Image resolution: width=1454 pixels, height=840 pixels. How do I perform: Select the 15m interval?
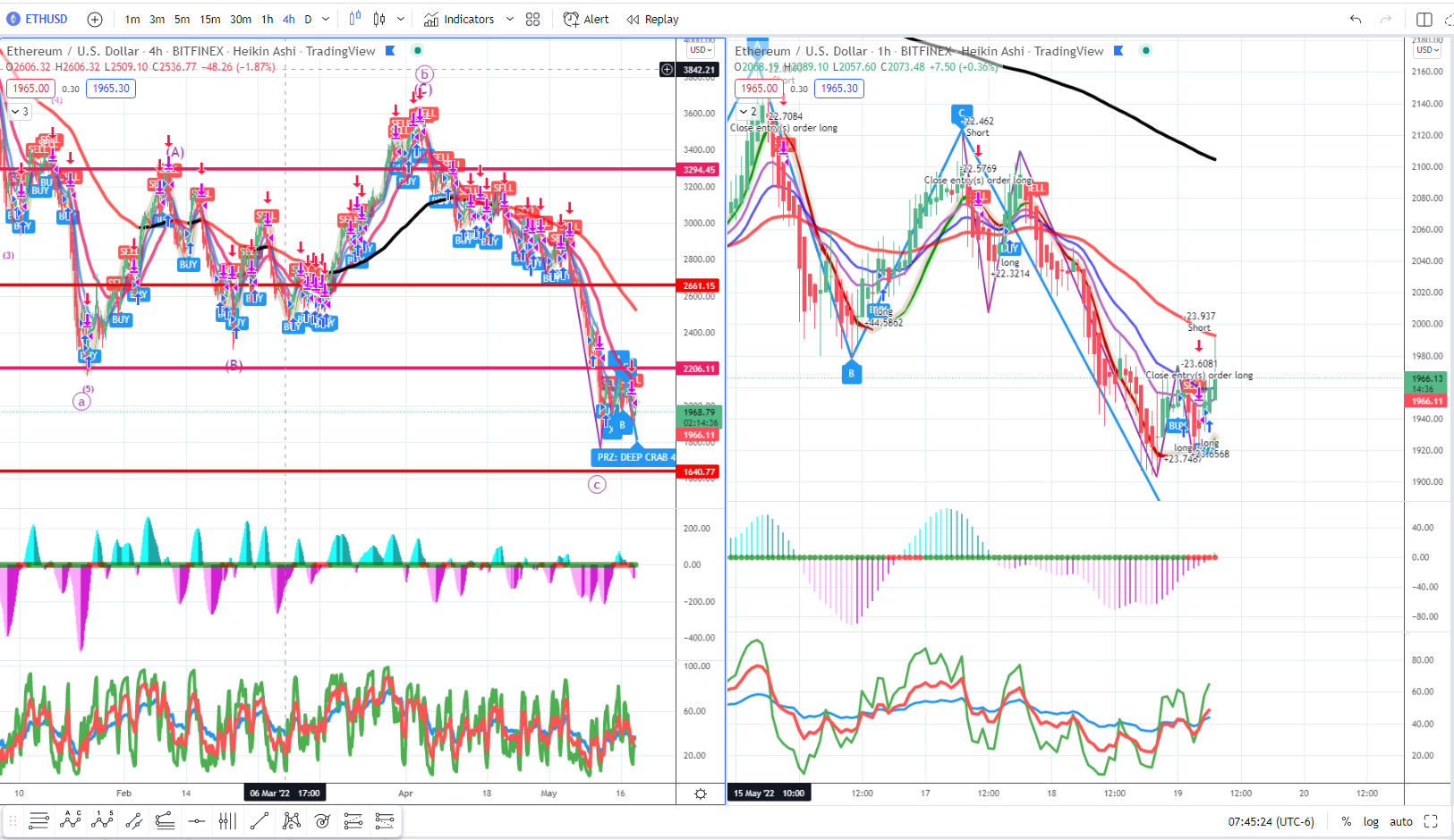210,19
